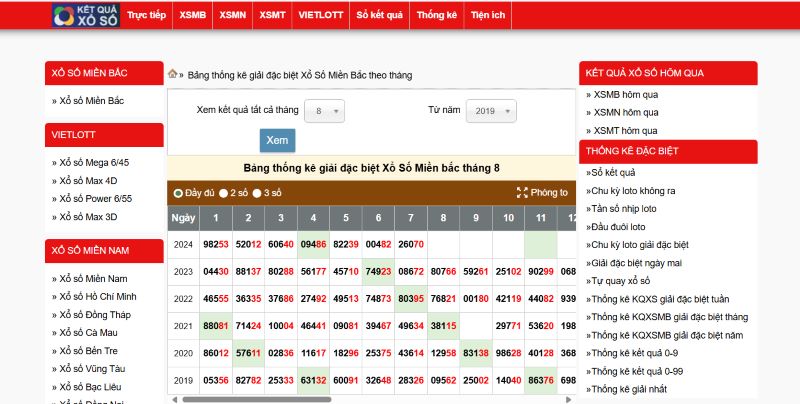Viewport: 800px width, 404px height.
Task: Select the Đầy đủ radio option
Action: 179,193
